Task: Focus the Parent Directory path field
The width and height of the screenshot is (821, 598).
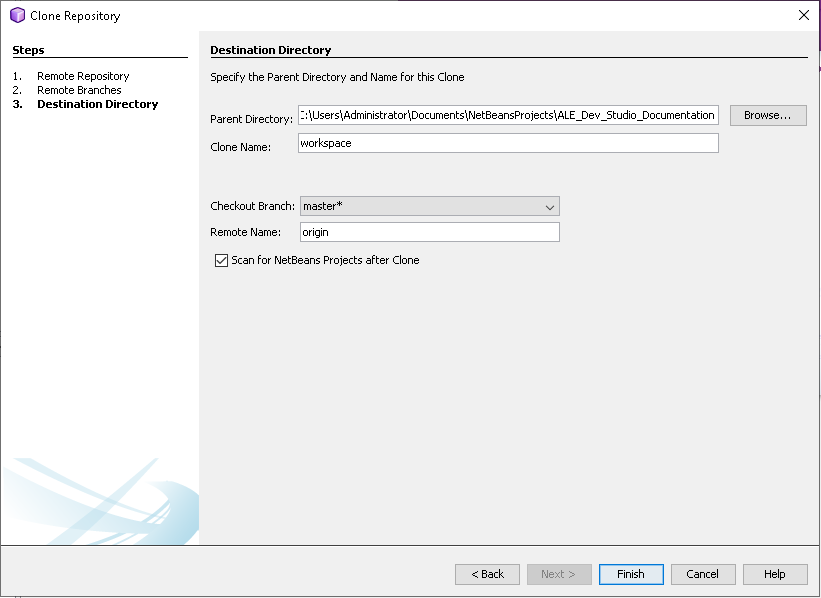Action: [x=508, y=115]
